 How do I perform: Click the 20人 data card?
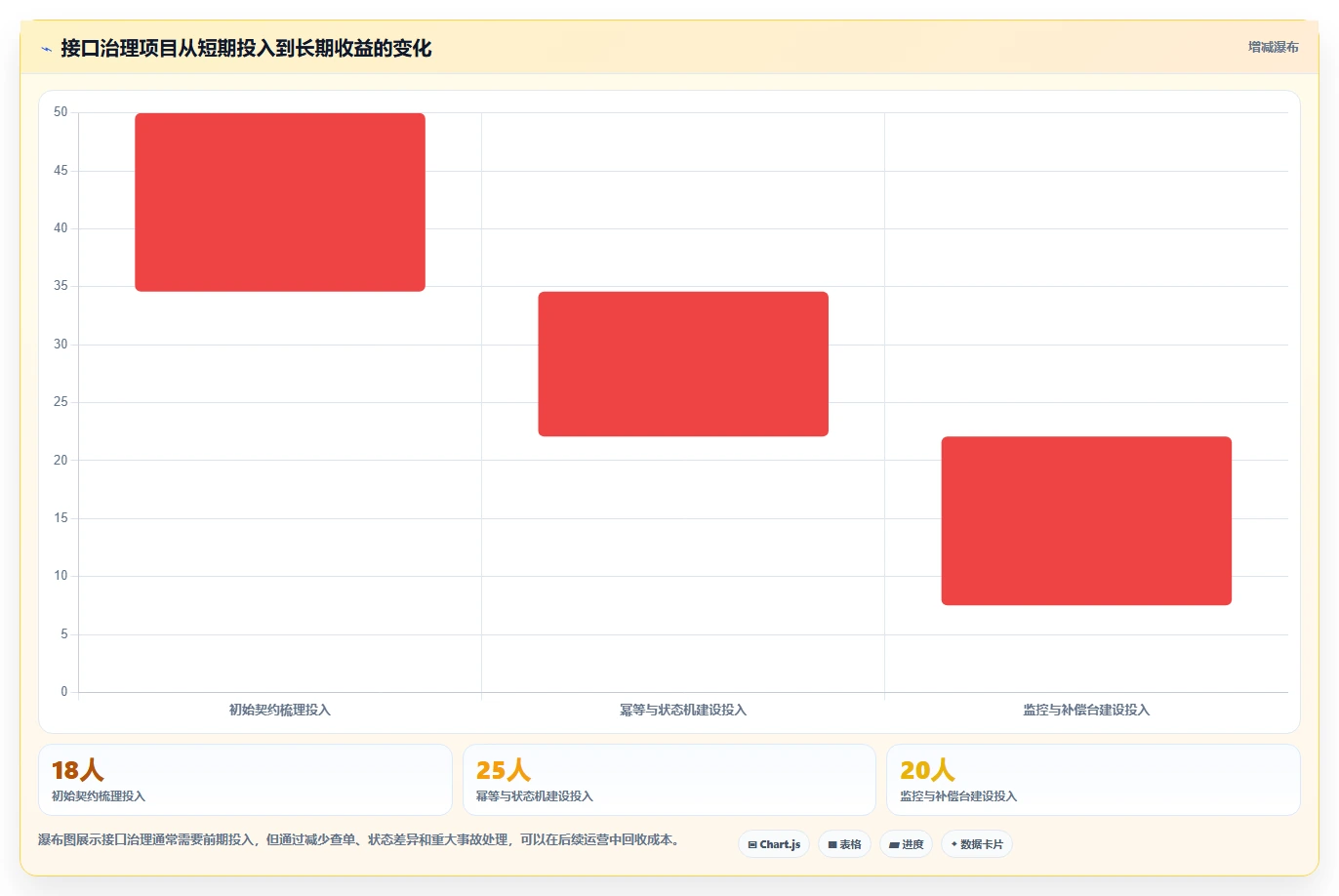pyautogui.click(x=1093, y=780)
